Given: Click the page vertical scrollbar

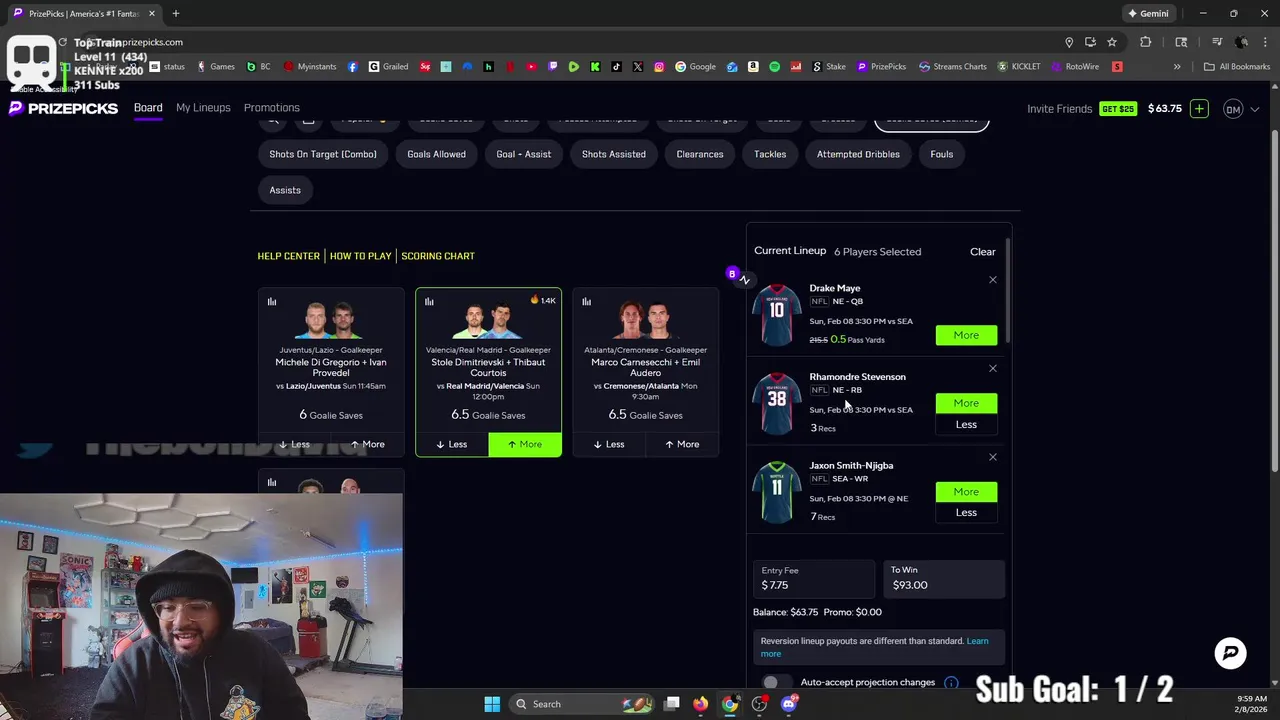Looking at the screenshot, I should tap(1274, 300).
